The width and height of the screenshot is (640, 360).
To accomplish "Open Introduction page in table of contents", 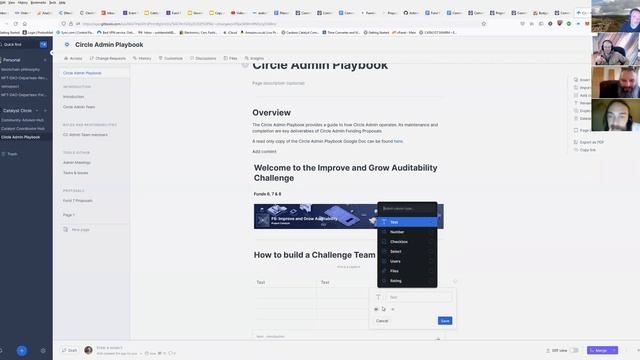I will [73, 97].
